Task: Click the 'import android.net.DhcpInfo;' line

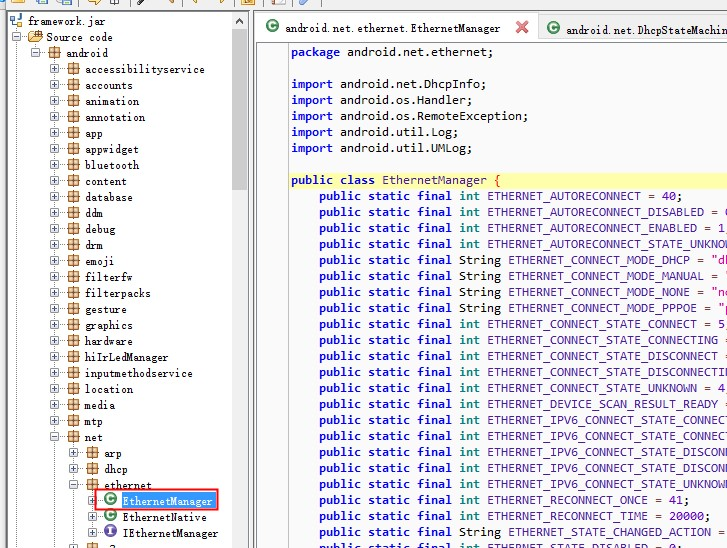Action: pyautogui.click(x=388, y=84)
